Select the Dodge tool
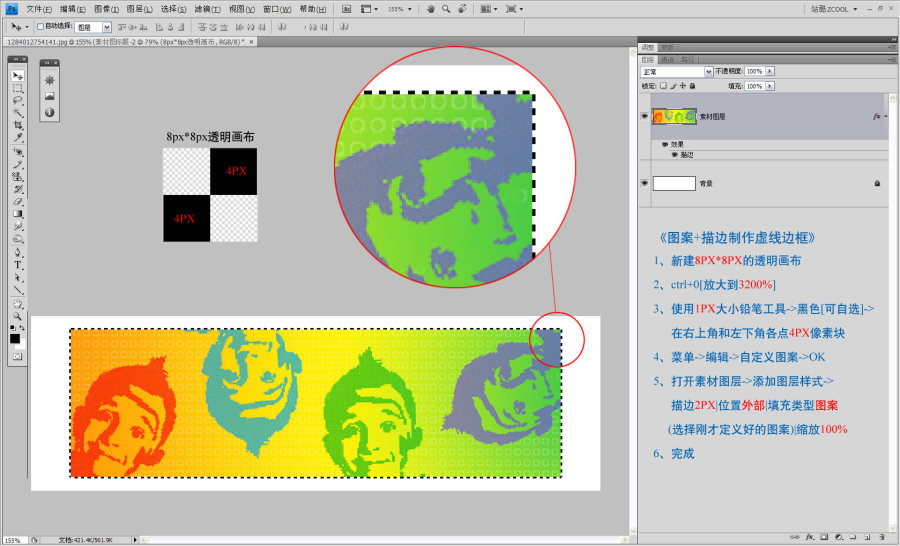Viewport: 900px width, 546px height. click(x=18, y=239)
